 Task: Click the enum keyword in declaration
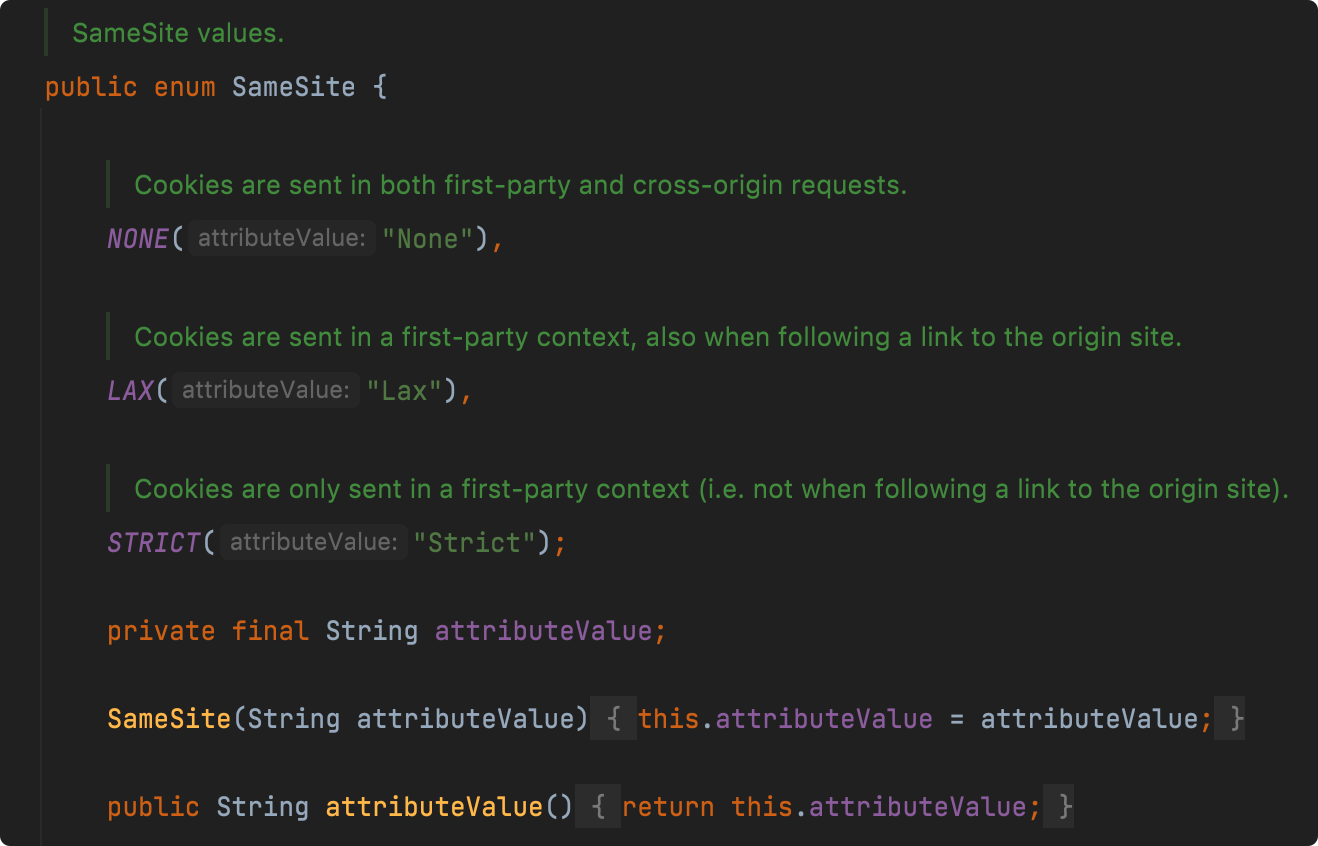tap(185, 87)
